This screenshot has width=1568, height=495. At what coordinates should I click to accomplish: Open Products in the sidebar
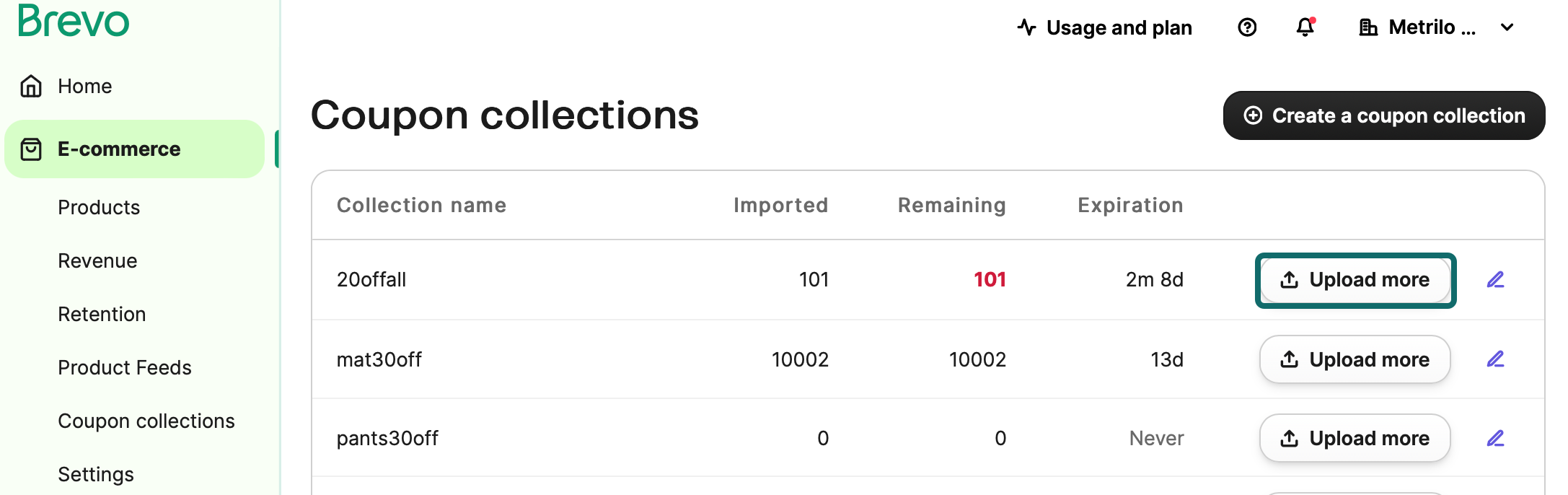(99, 207)
